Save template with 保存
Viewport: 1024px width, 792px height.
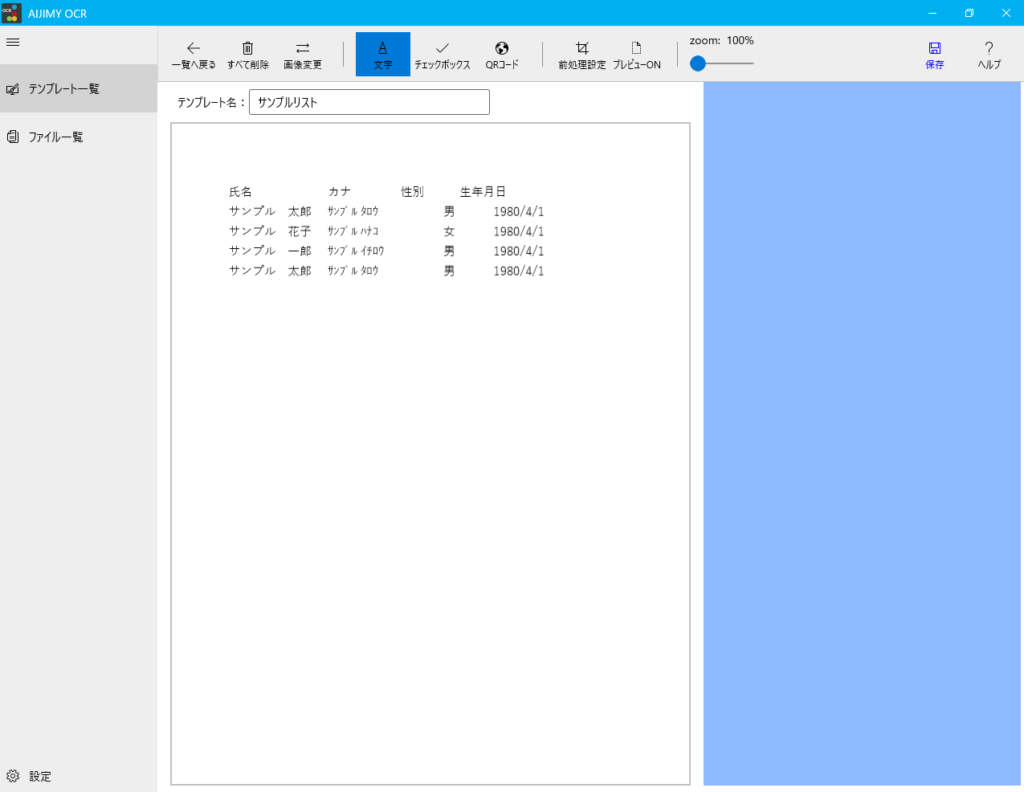935,55
